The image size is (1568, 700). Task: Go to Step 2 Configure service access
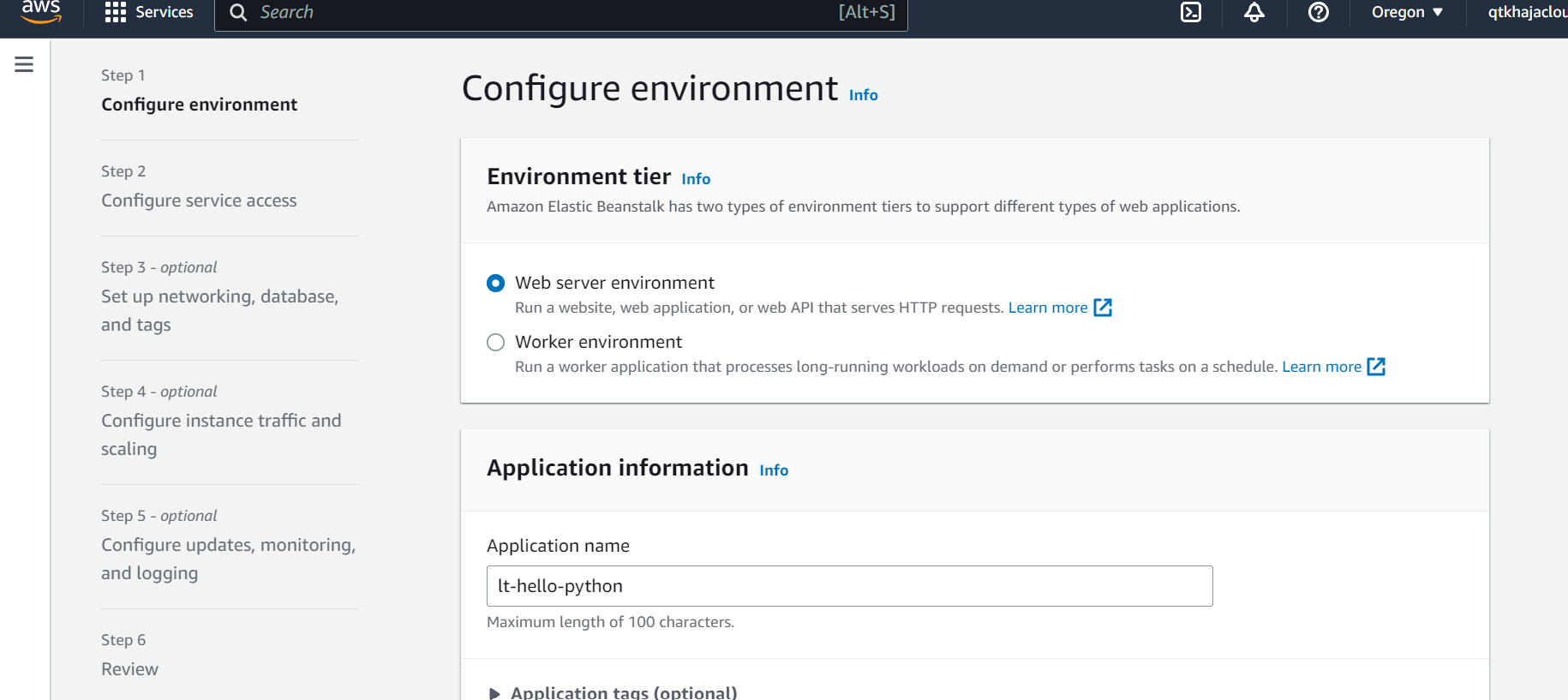(199, 200)
